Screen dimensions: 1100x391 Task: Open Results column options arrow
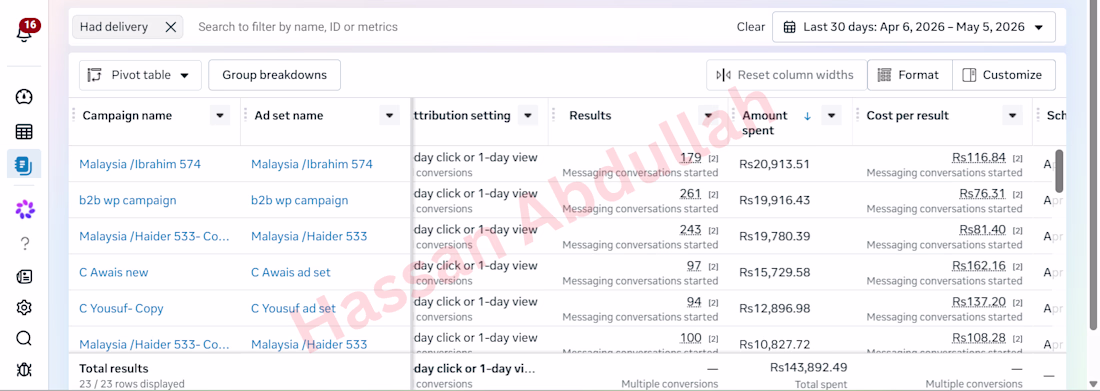click(709, 116)
